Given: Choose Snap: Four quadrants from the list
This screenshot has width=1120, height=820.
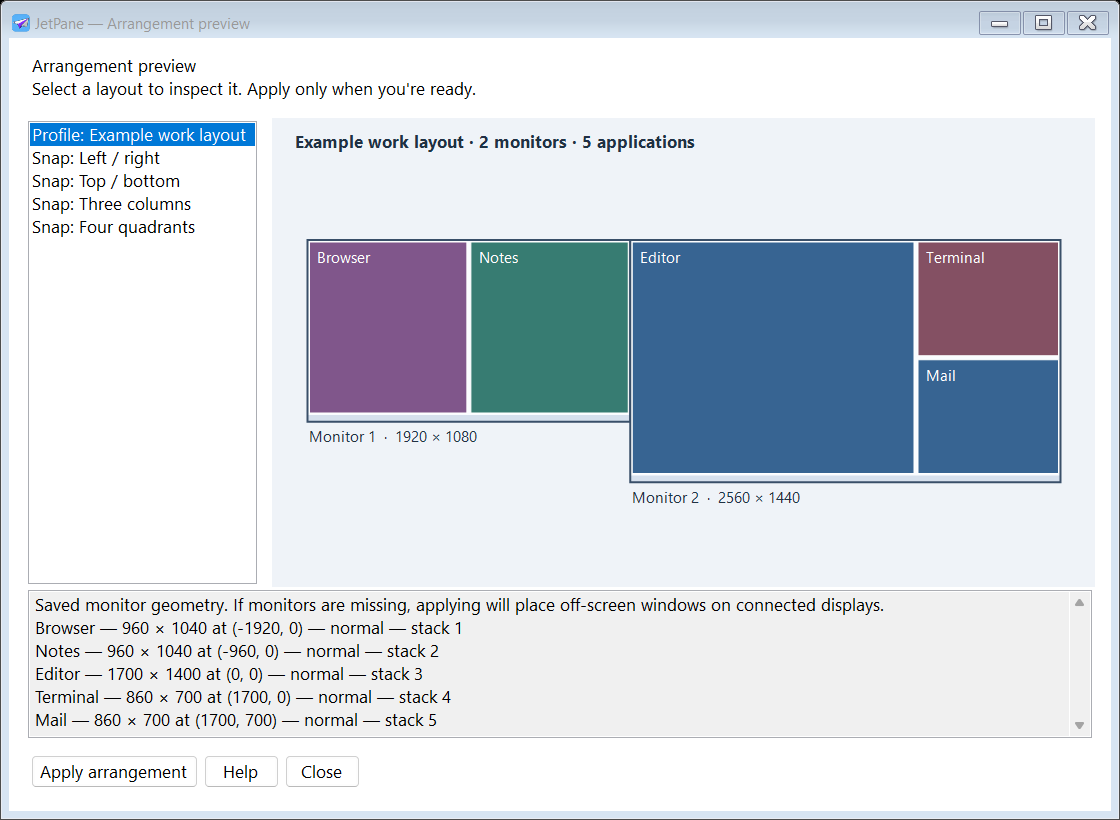Looking at the screenshot, I should 142,226.
